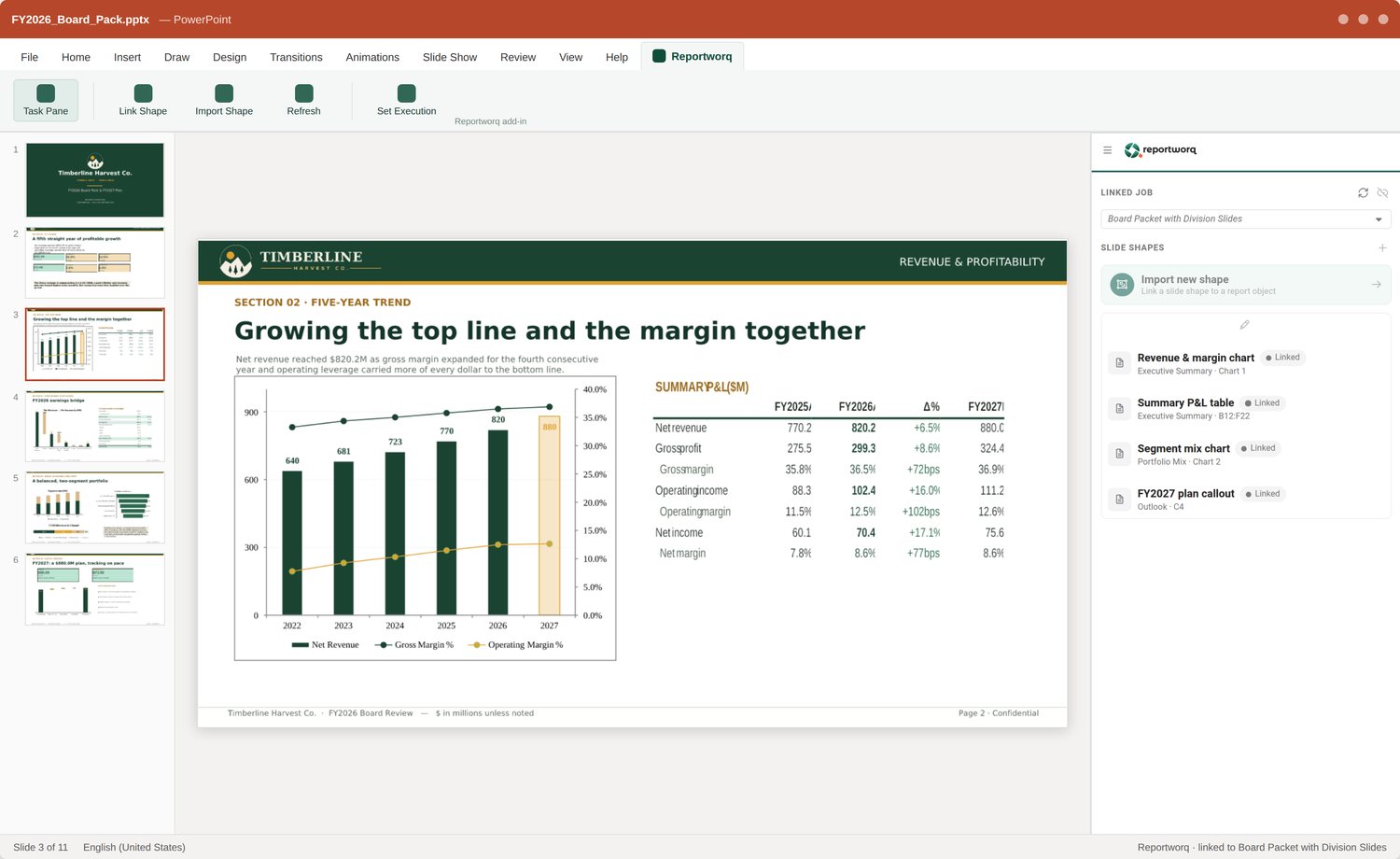Select the Segment mix chart shape entry
1400x859 pixels.
click(1245, 454)
